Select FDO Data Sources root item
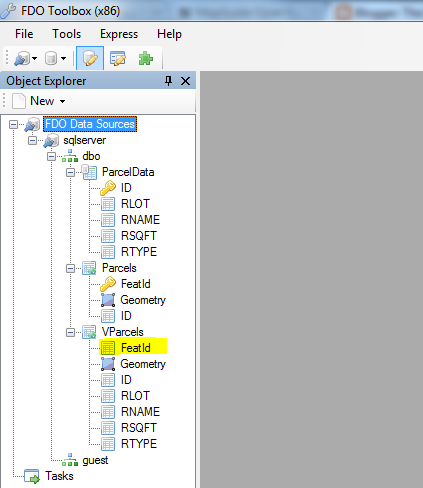The image size is (423, 488). pos(90,124)
